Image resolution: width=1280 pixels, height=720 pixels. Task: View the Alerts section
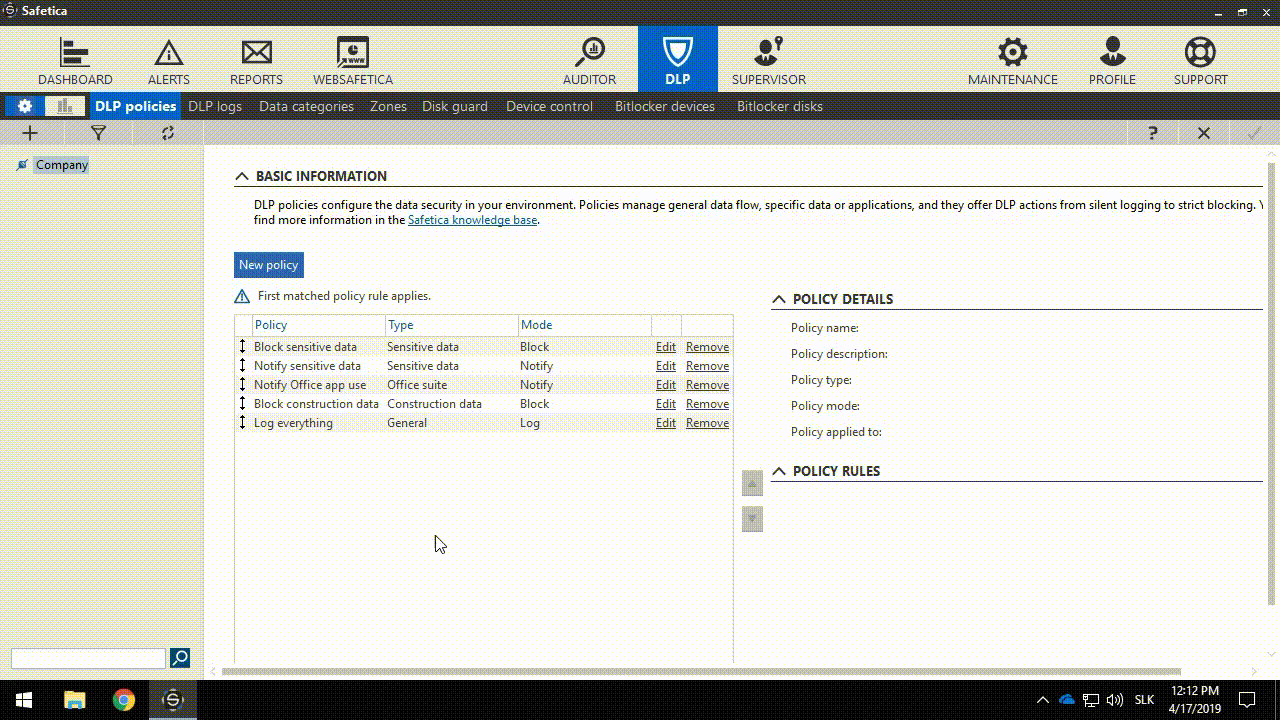167,58
